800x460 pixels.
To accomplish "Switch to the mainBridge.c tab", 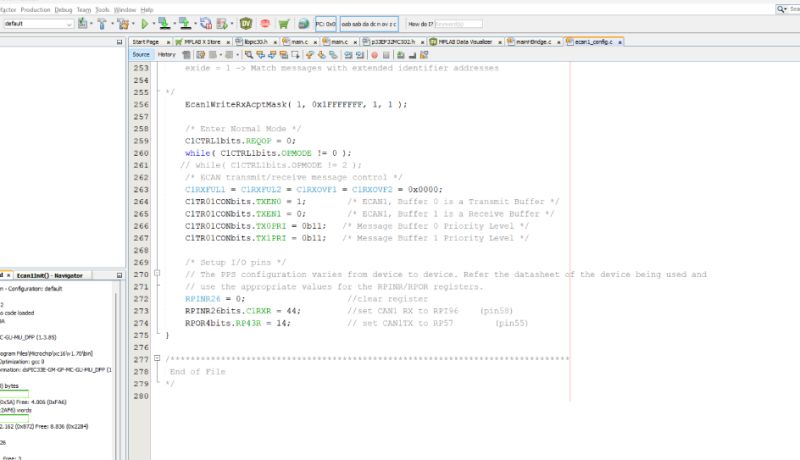I will (533, 42).
